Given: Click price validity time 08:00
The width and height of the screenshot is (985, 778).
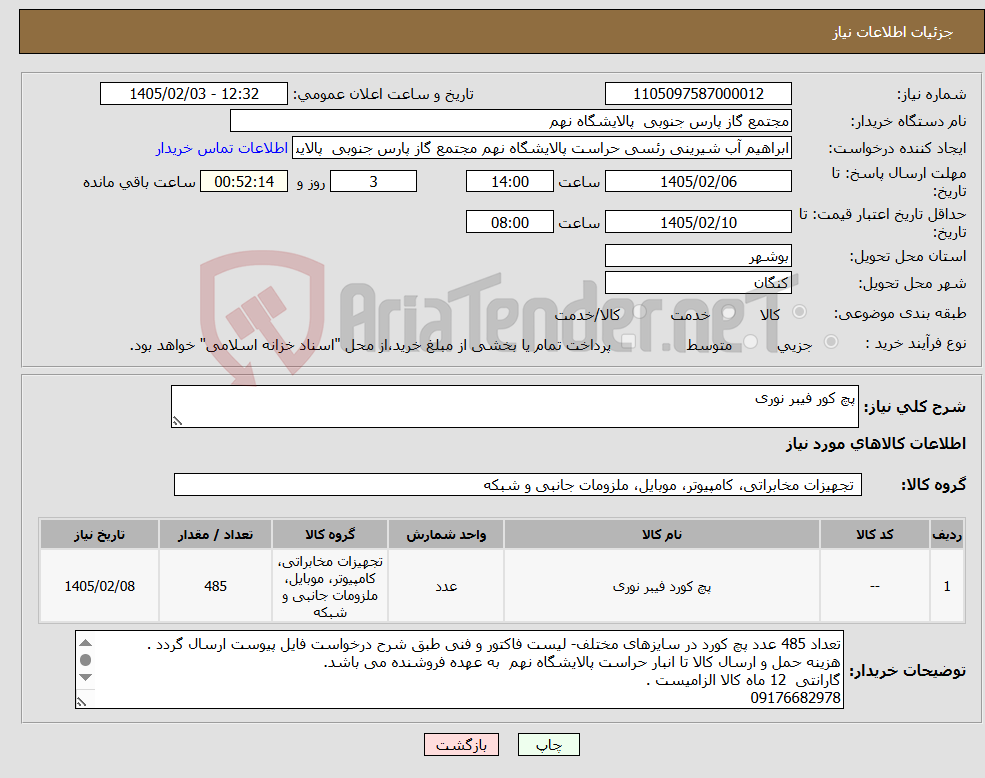Looking at the screenshot, I should (509, 222).
